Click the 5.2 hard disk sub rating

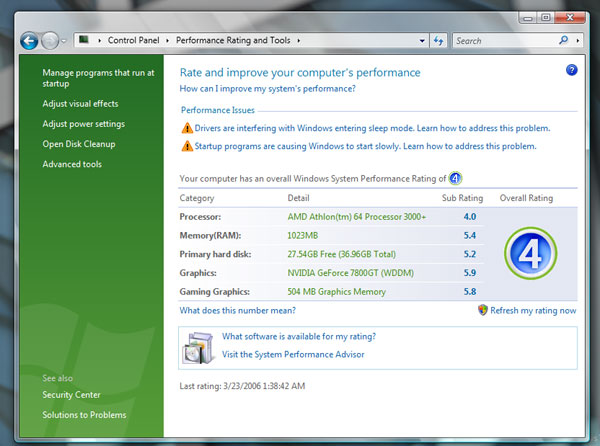click(x=470, y=254)
